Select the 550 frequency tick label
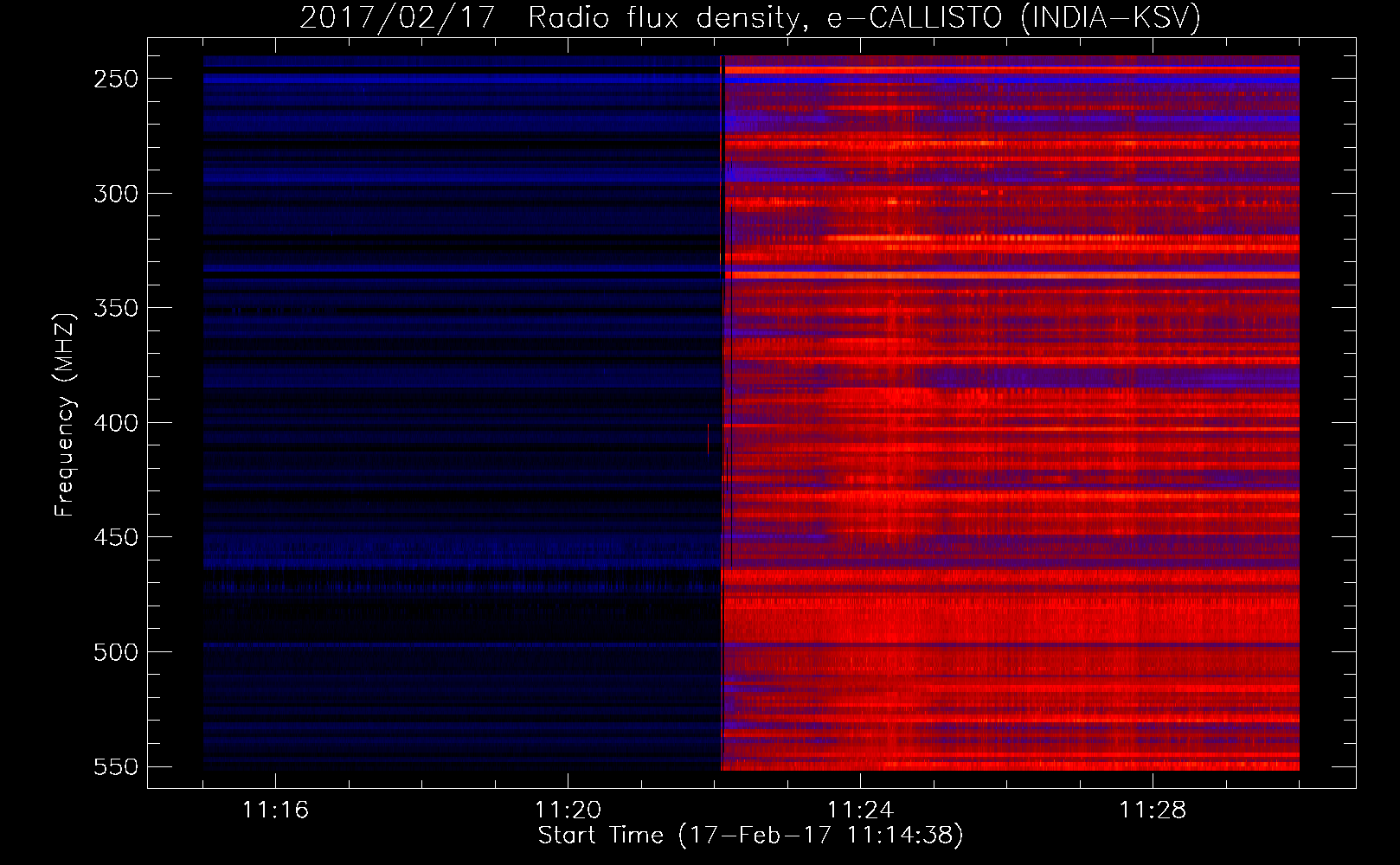Screen dimensions: 1400x865 point(116,766)
